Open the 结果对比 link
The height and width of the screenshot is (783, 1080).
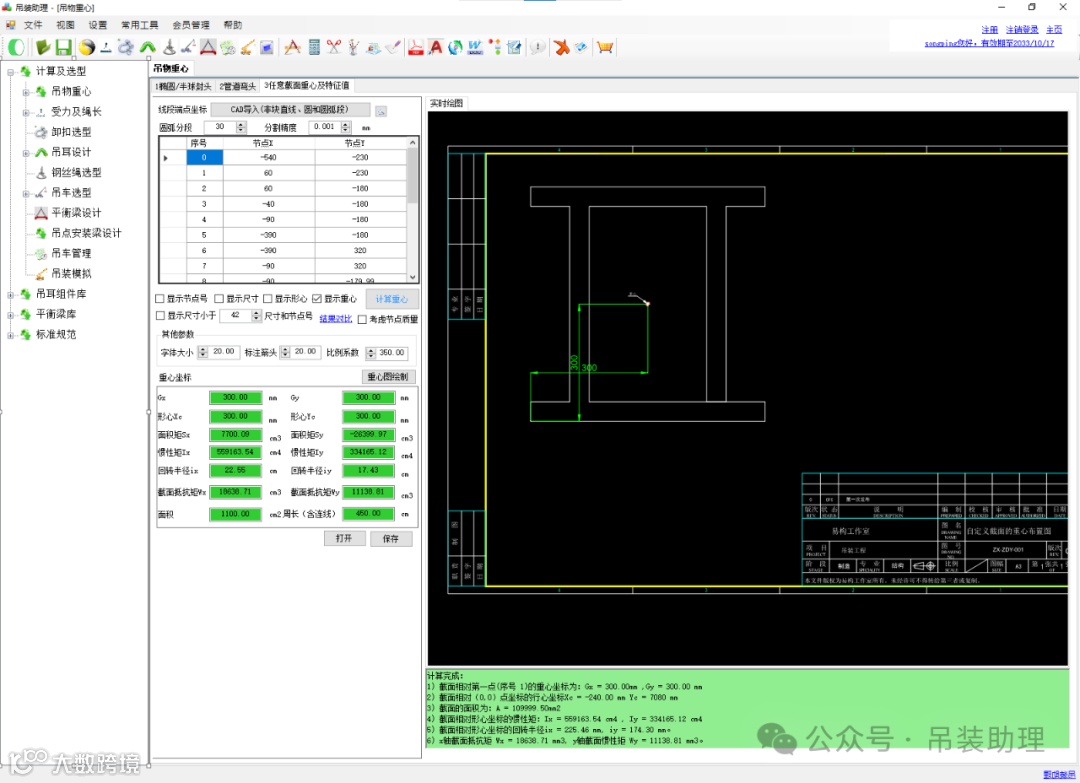click(335, 319)
